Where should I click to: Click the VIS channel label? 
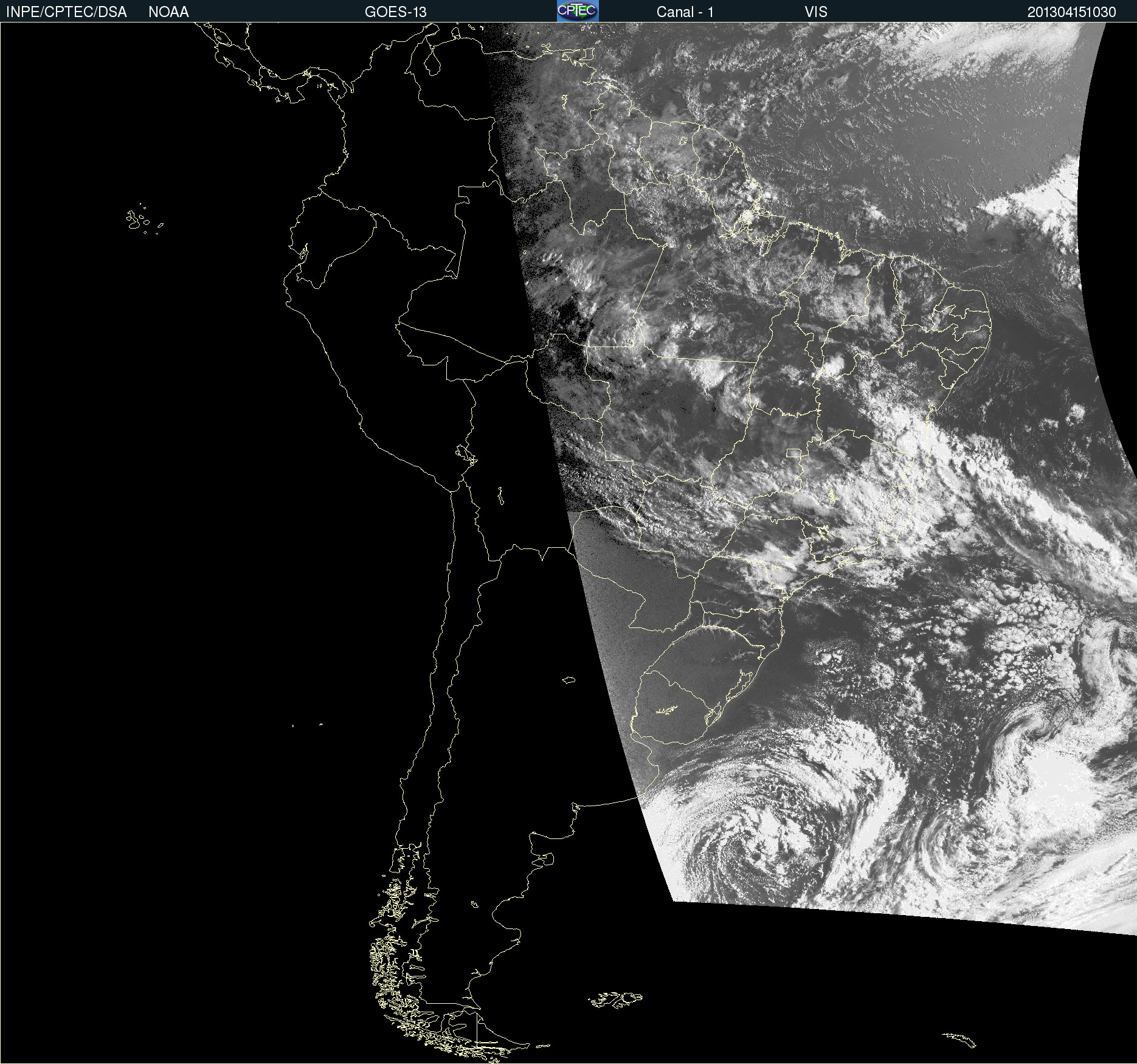click(816, 12)
